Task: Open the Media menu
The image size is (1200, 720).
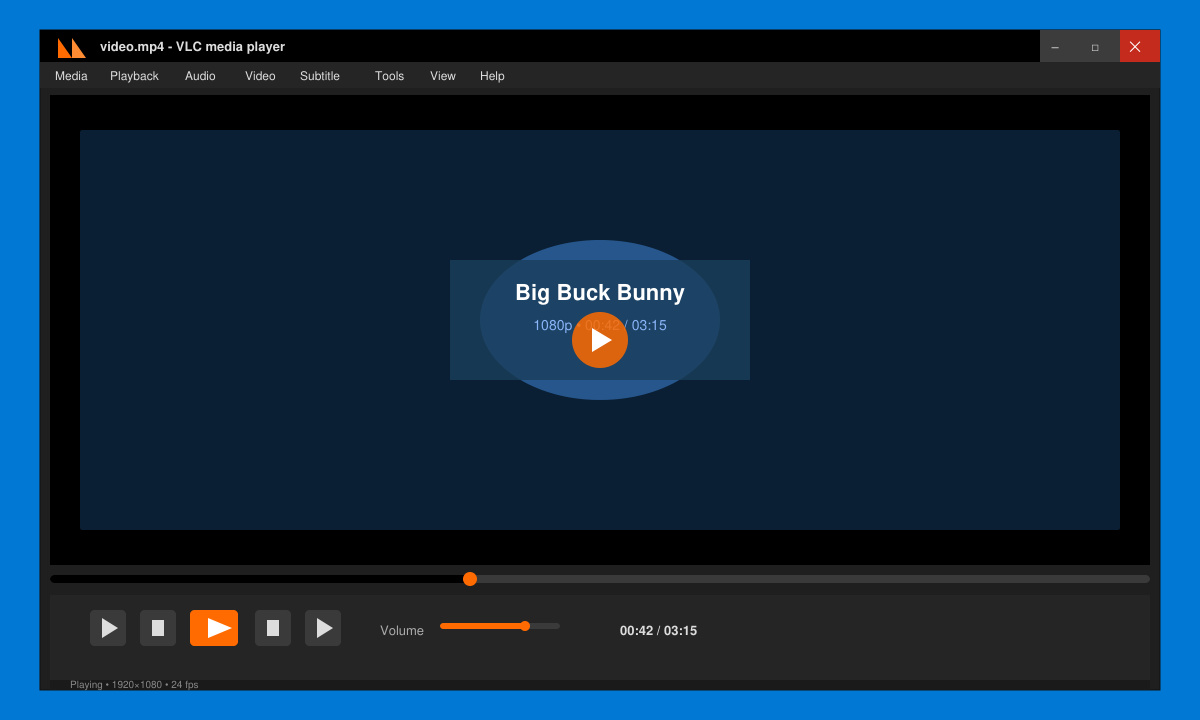Action: point(71,76)
